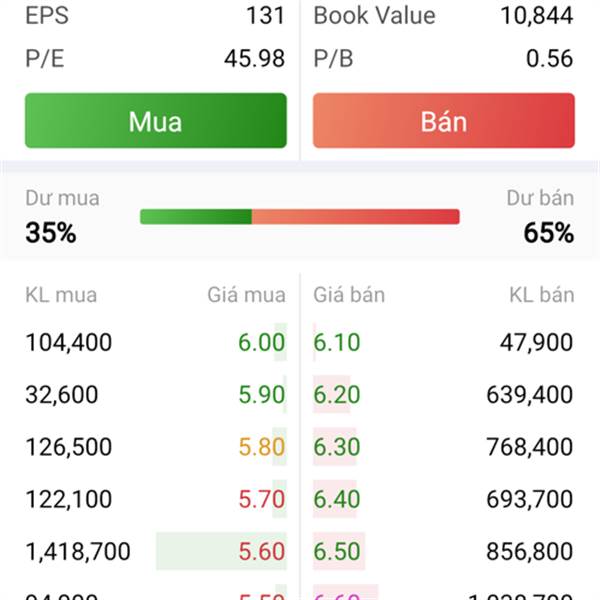The image size is (600, 600).
Task: Tap the 856,800 sell volume entry
Action: click(x=530, y=551)
